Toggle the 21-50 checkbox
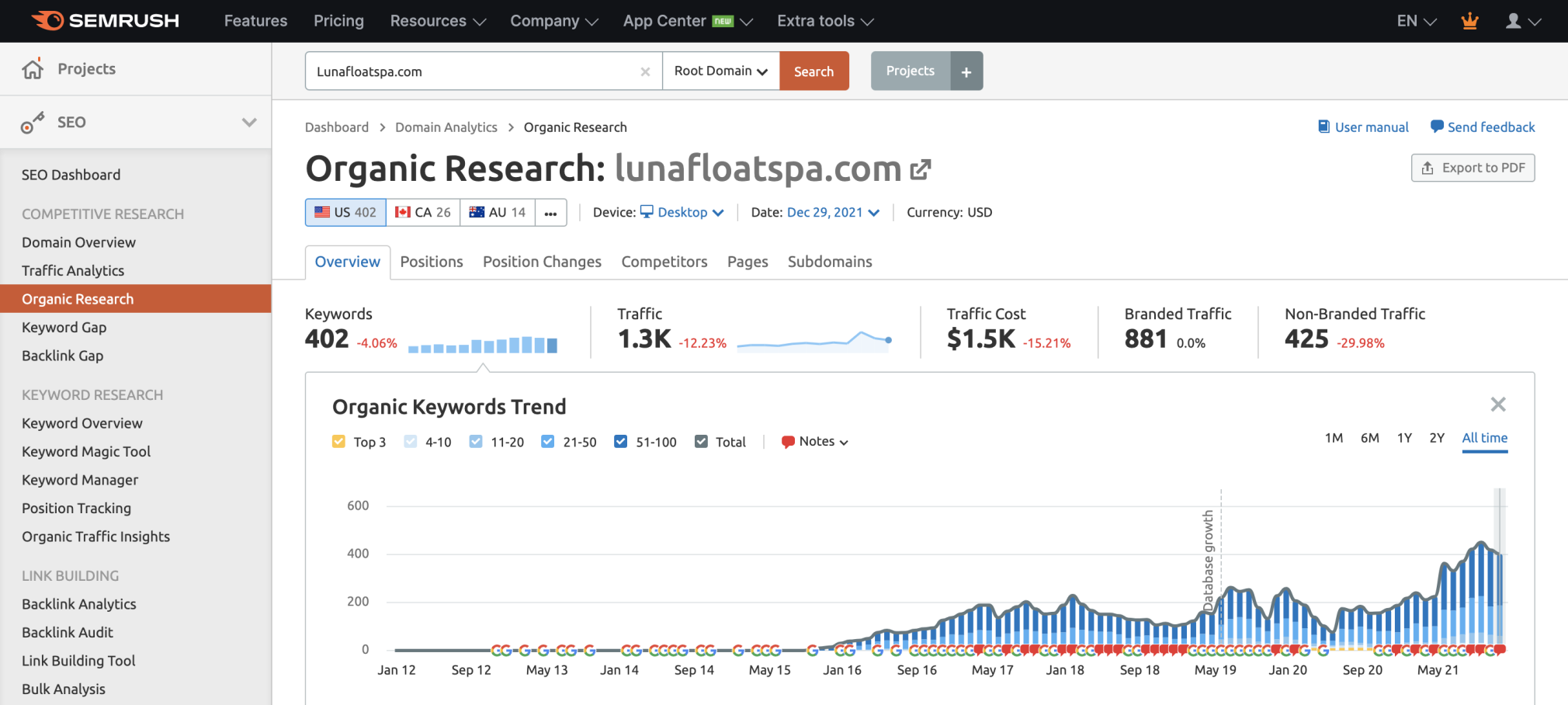This screenshot has width=1568, height=705. tap(548, 442)
